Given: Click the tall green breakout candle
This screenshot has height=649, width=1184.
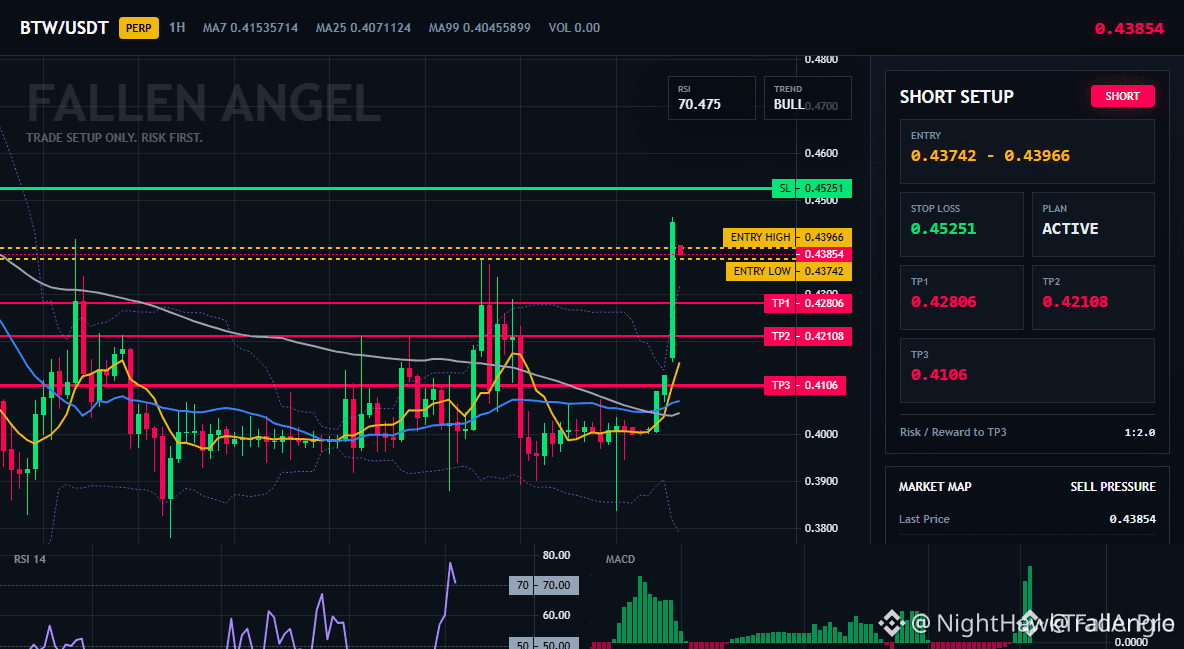Looking at the screenshot, I should tap(672, 290).
